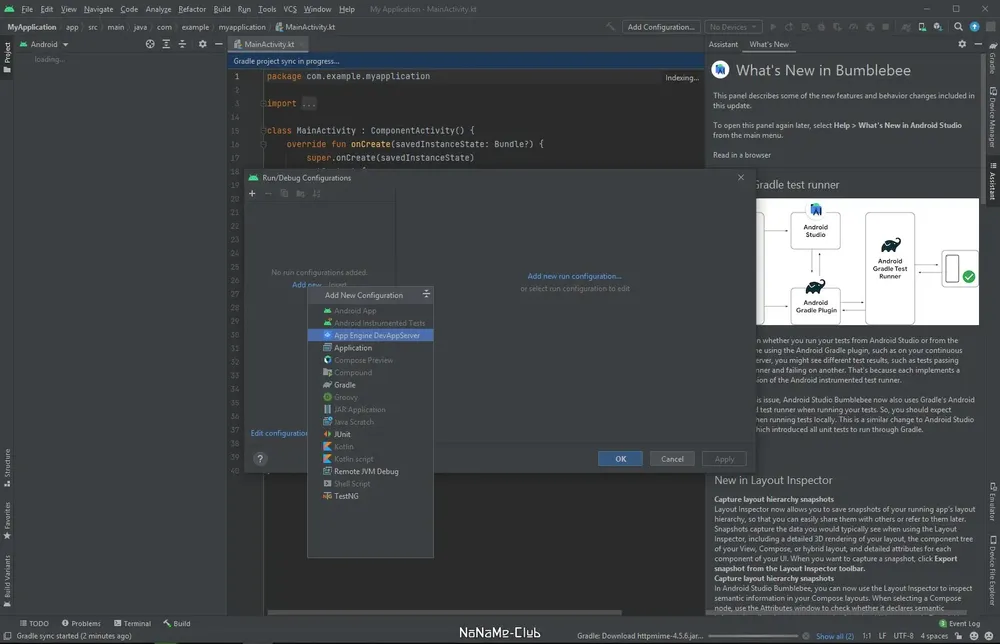The height and width of the screenshot is (644, 1000).
Task: Open the Refactor menu
Action: coord(192,9)
